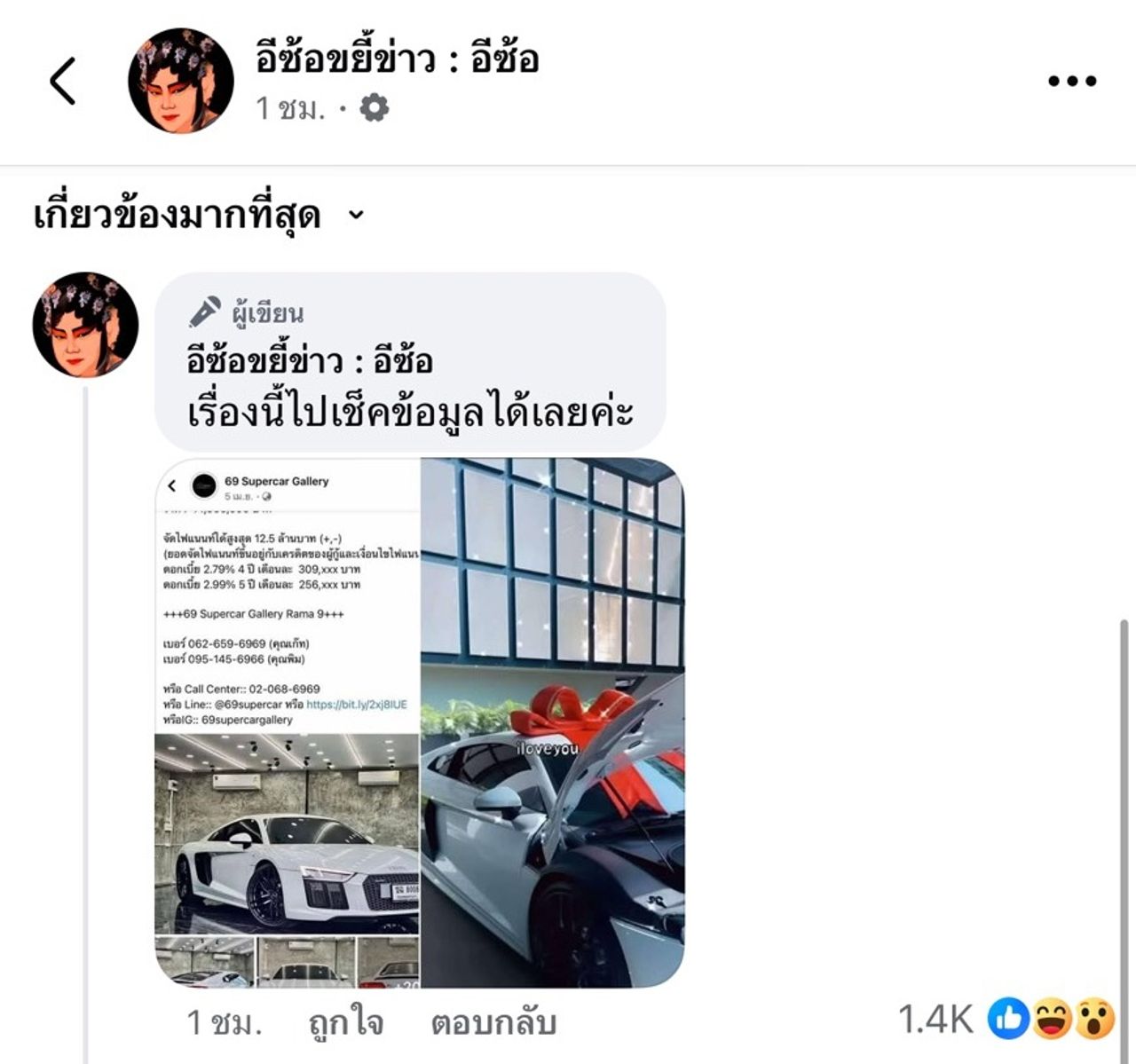Viewport: 1136px width, 1064px height.
Task: Tap the back arrow in the header
Action: click(62, 81)
